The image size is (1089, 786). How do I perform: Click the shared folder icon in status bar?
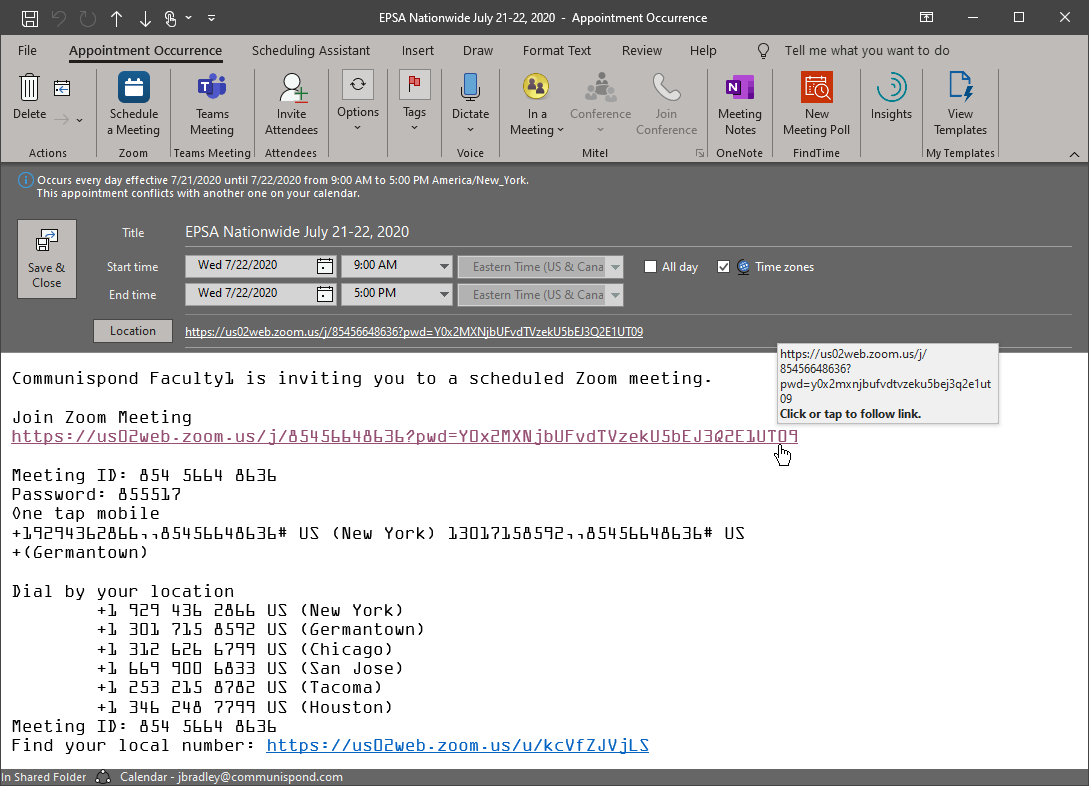coord(103,777)
